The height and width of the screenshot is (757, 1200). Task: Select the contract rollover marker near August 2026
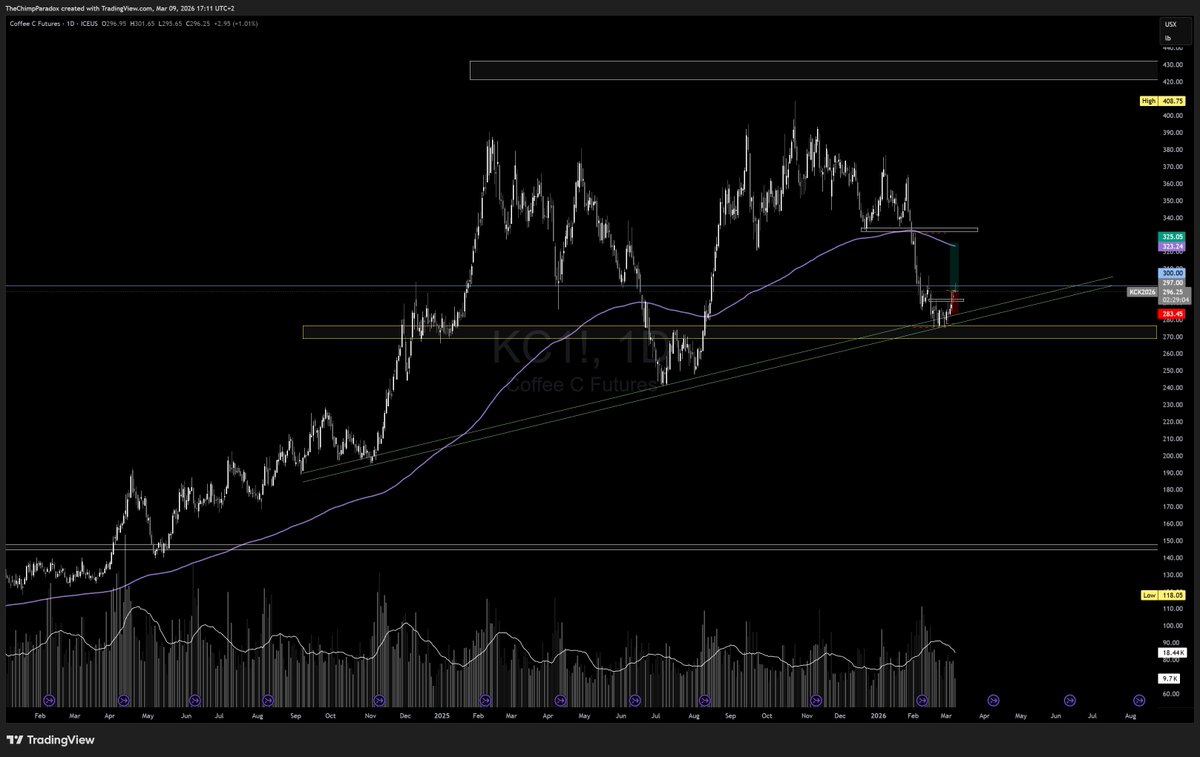(x=1139, y=701)
